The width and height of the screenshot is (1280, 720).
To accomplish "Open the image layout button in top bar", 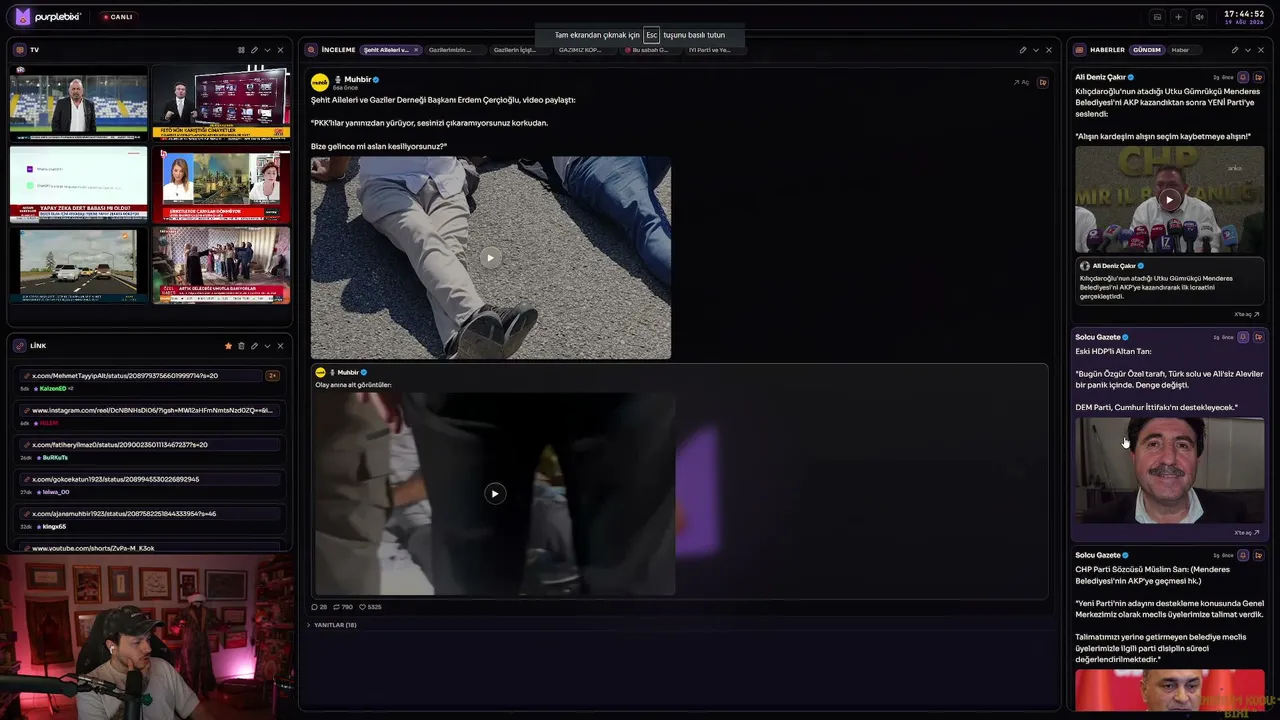I will pos(1157,17).
